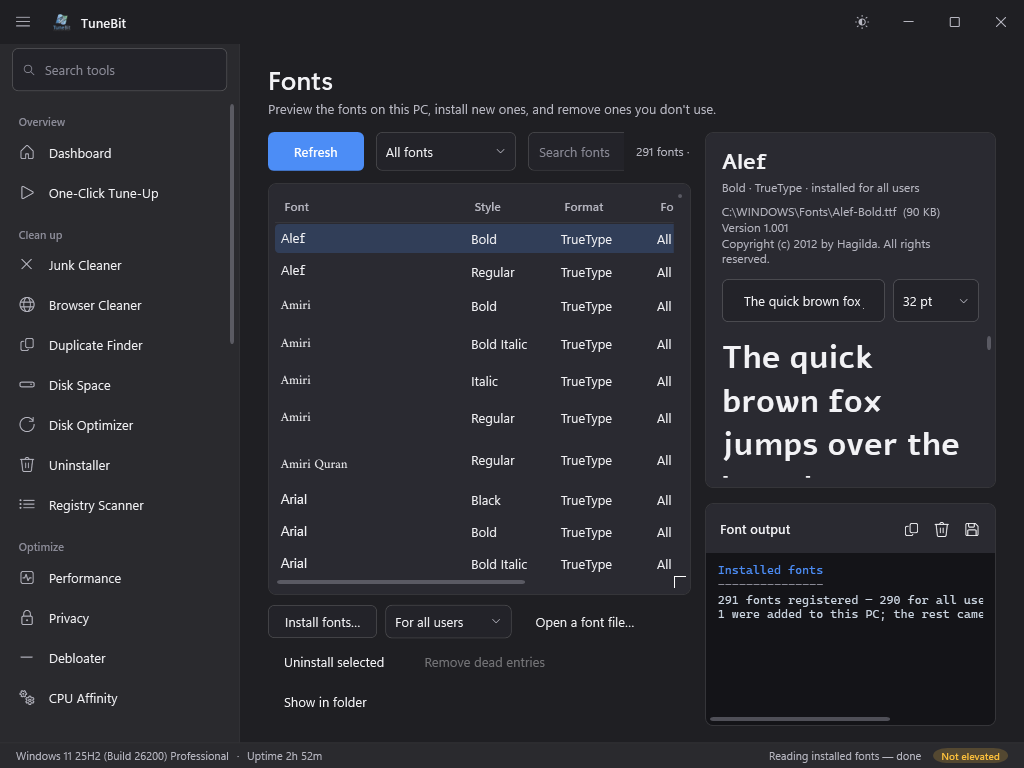Open the hamburger navigation menu
This screenshot has height=768, width=1024.
[x=23, y=22]
